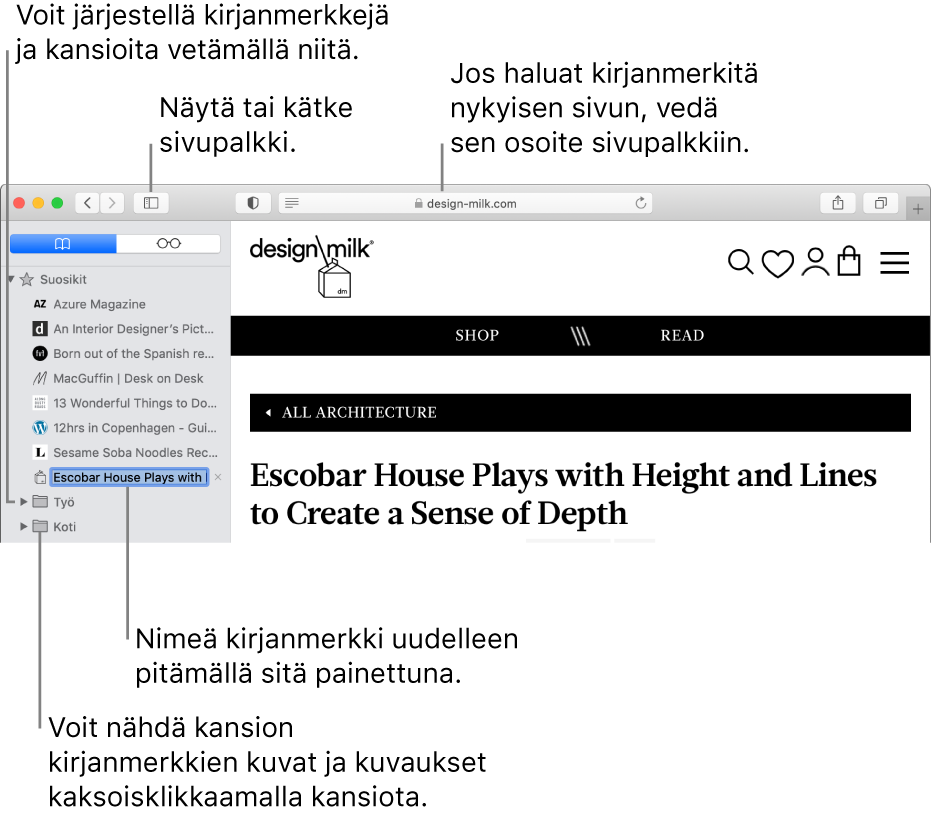Image resolution: width=931 pixels, height=819 pixels.
Task: Reload the page with the refresh icon
Action: [641, 203]
